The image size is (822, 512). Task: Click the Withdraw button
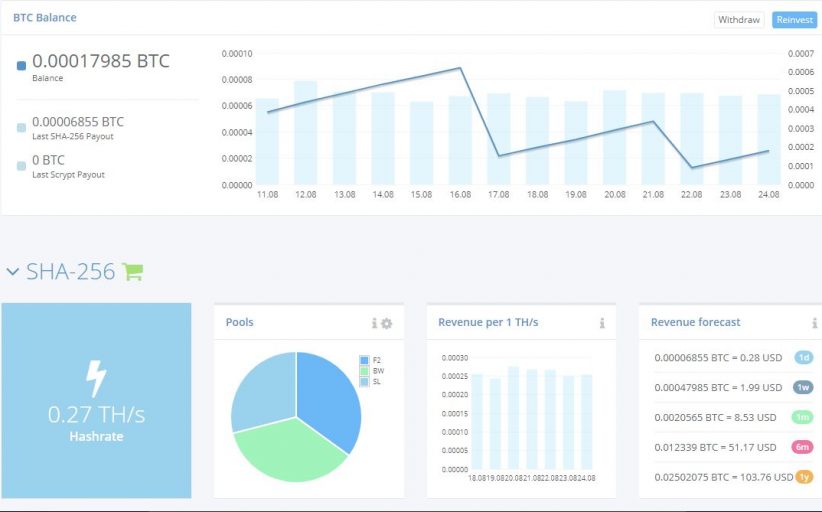tap(739, 20)
